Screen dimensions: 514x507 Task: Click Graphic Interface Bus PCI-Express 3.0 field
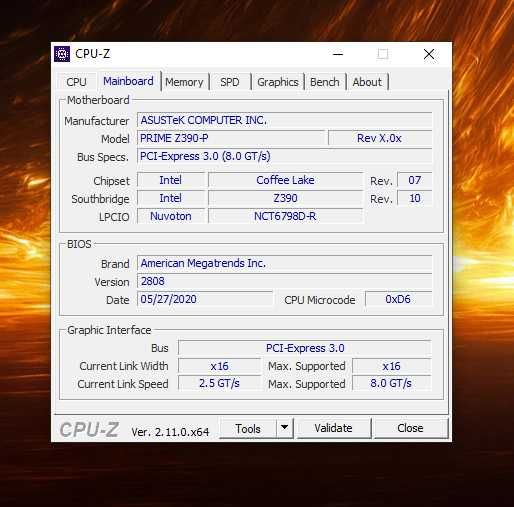(305, 348)
